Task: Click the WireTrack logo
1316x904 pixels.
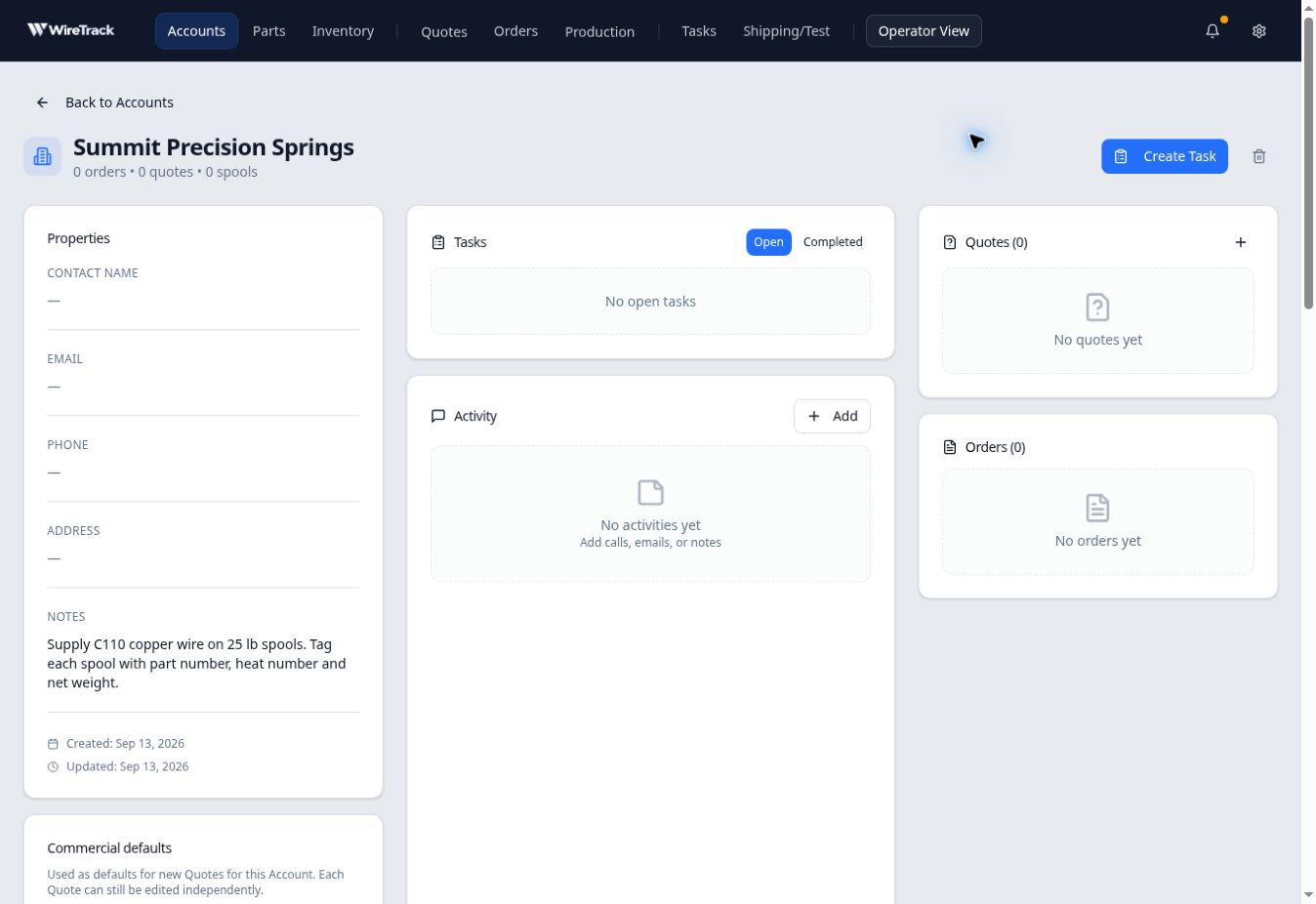Action: (x=71, y=30)
